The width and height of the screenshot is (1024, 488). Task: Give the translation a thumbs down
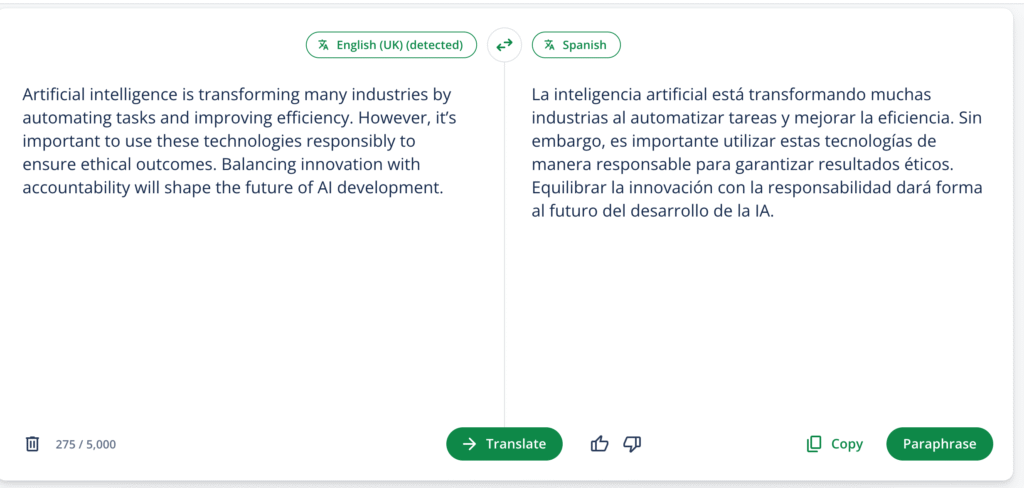[632, 444]
